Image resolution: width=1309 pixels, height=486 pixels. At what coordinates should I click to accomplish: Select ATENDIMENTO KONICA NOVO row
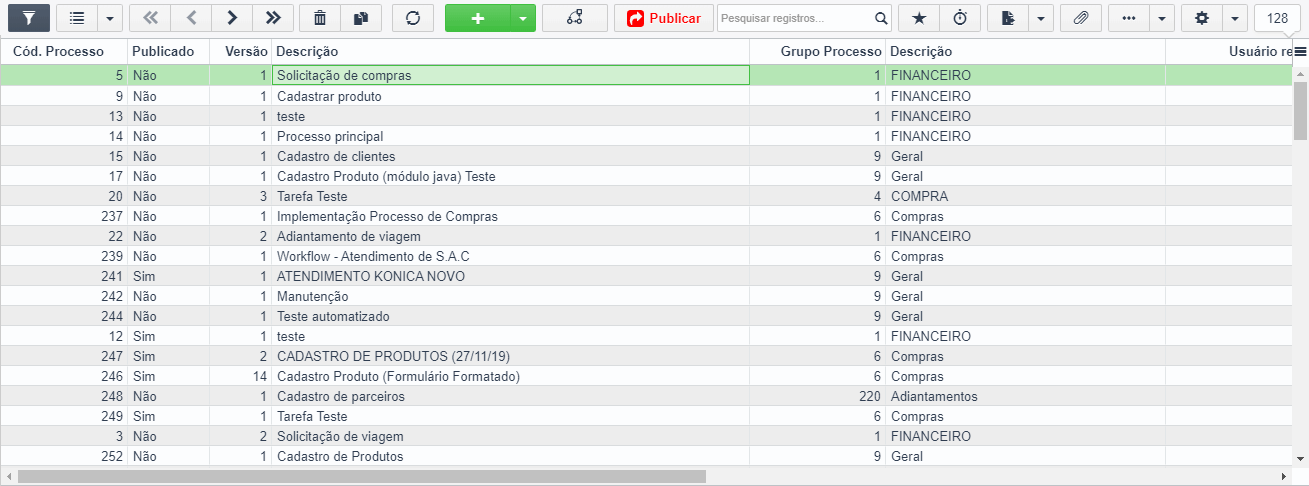pyautogui.click(x=646, y=276)
